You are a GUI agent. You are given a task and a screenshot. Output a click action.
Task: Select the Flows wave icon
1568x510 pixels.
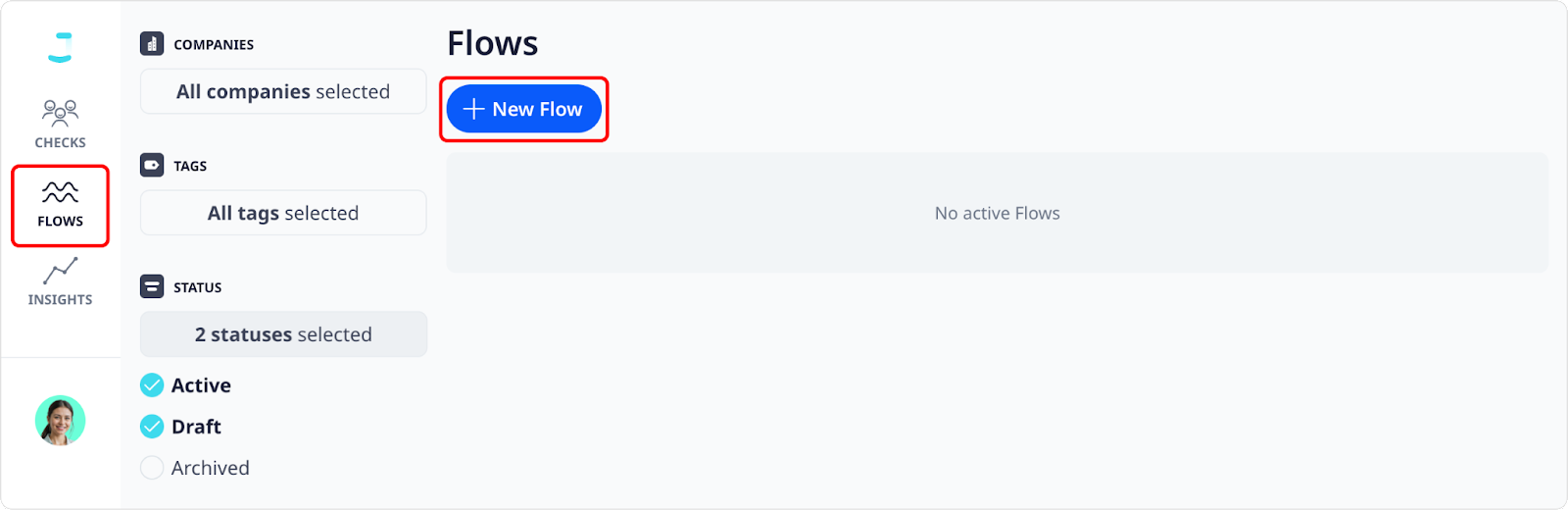(x=60, y=192)
